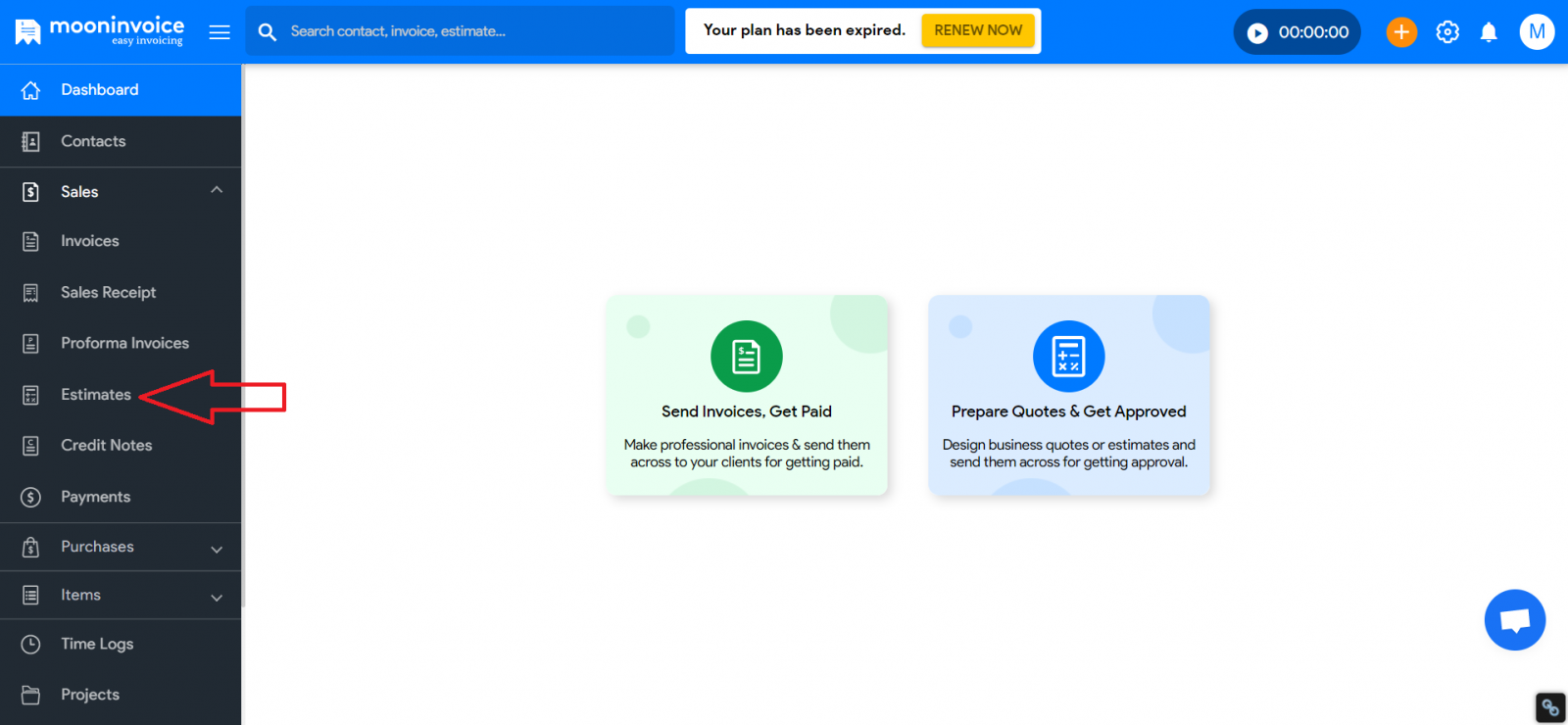Toggle the hamburger sidebar menu
This screenshot has height=725, width=1568.
(x=220, y=32)
